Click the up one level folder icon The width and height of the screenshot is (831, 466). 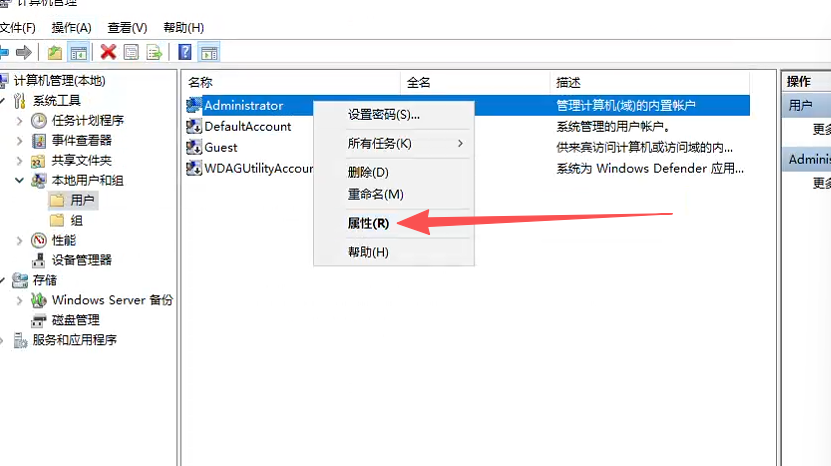[54, 52]
